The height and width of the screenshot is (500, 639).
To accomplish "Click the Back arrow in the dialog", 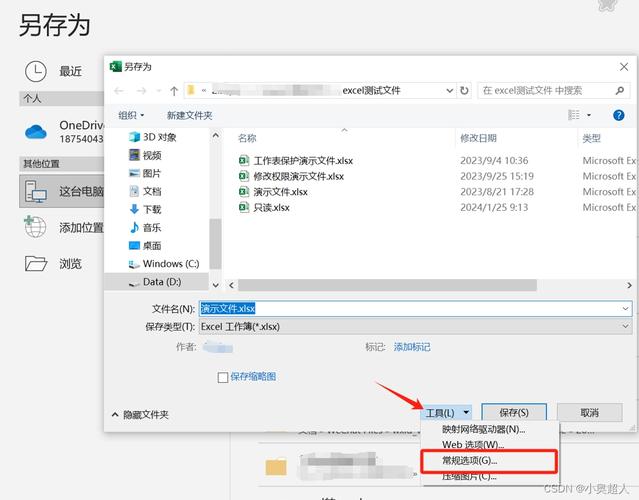I will click(119, 90).
